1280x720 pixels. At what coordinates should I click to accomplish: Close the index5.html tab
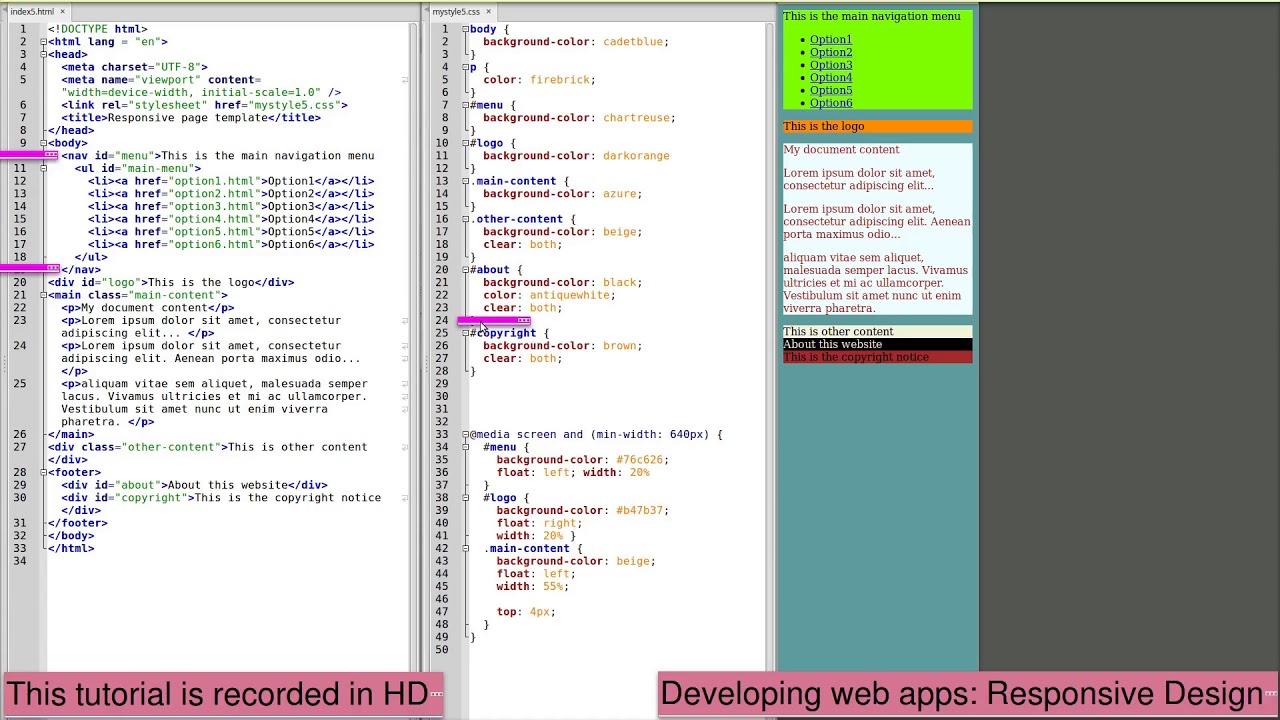point(62,12)
